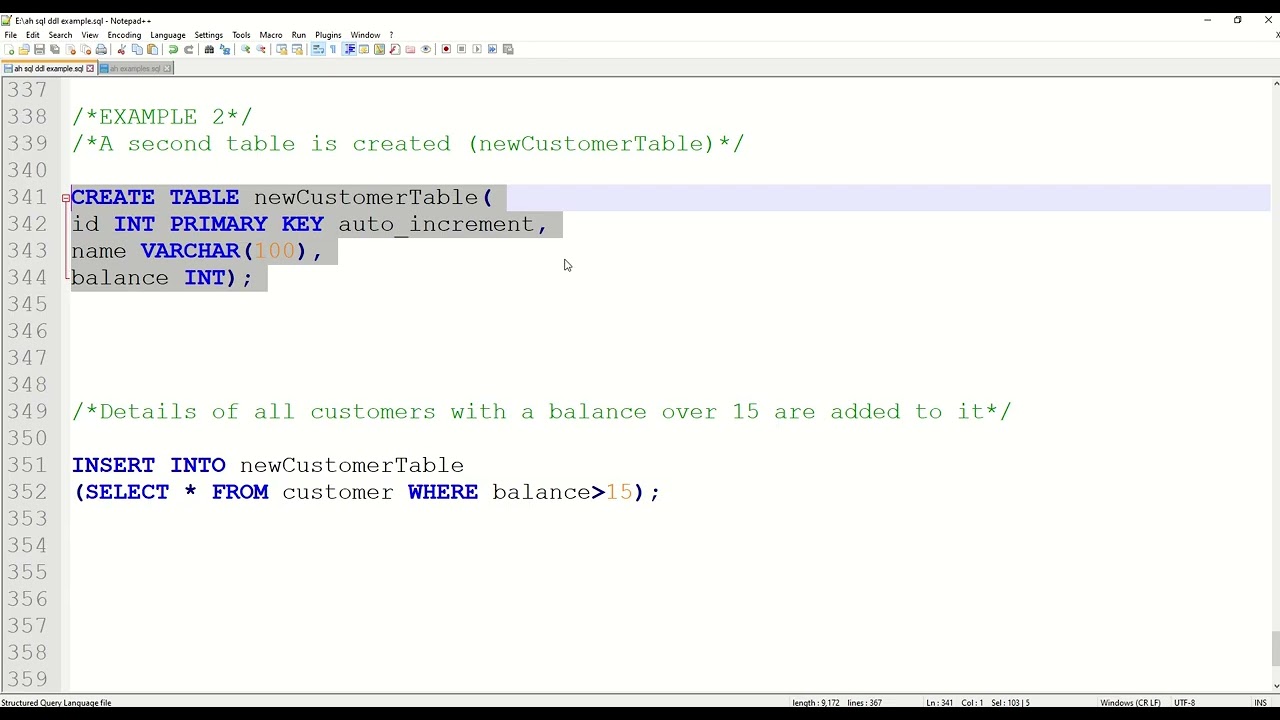Image resolution: width=1280 pixels, height=720 pixels.
Task: Click the scrollbar up arrow
Action: click(x=1275, y=84)
